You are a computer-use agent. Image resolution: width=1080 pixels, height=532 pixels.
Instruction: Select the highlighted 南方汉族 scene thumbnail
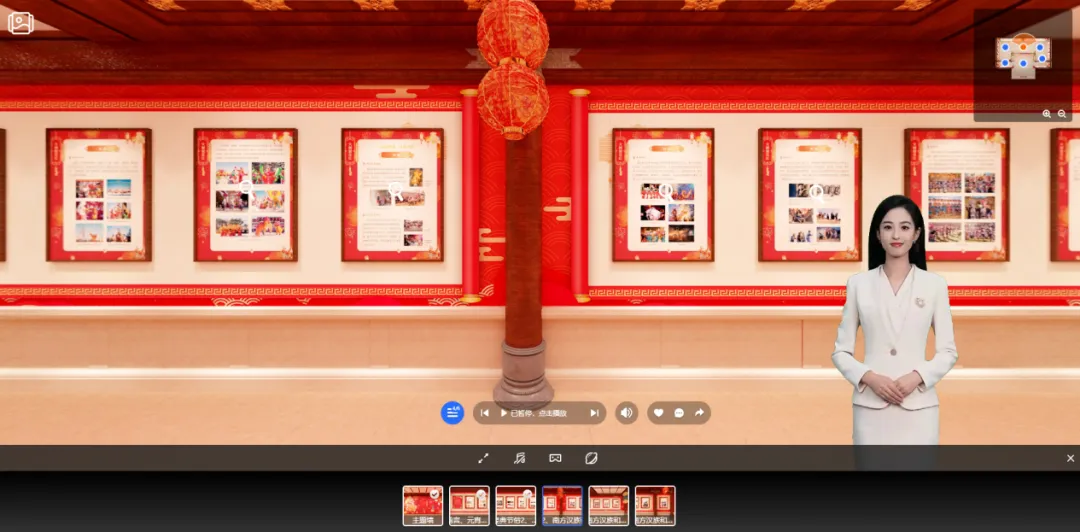tap(562, 506)
